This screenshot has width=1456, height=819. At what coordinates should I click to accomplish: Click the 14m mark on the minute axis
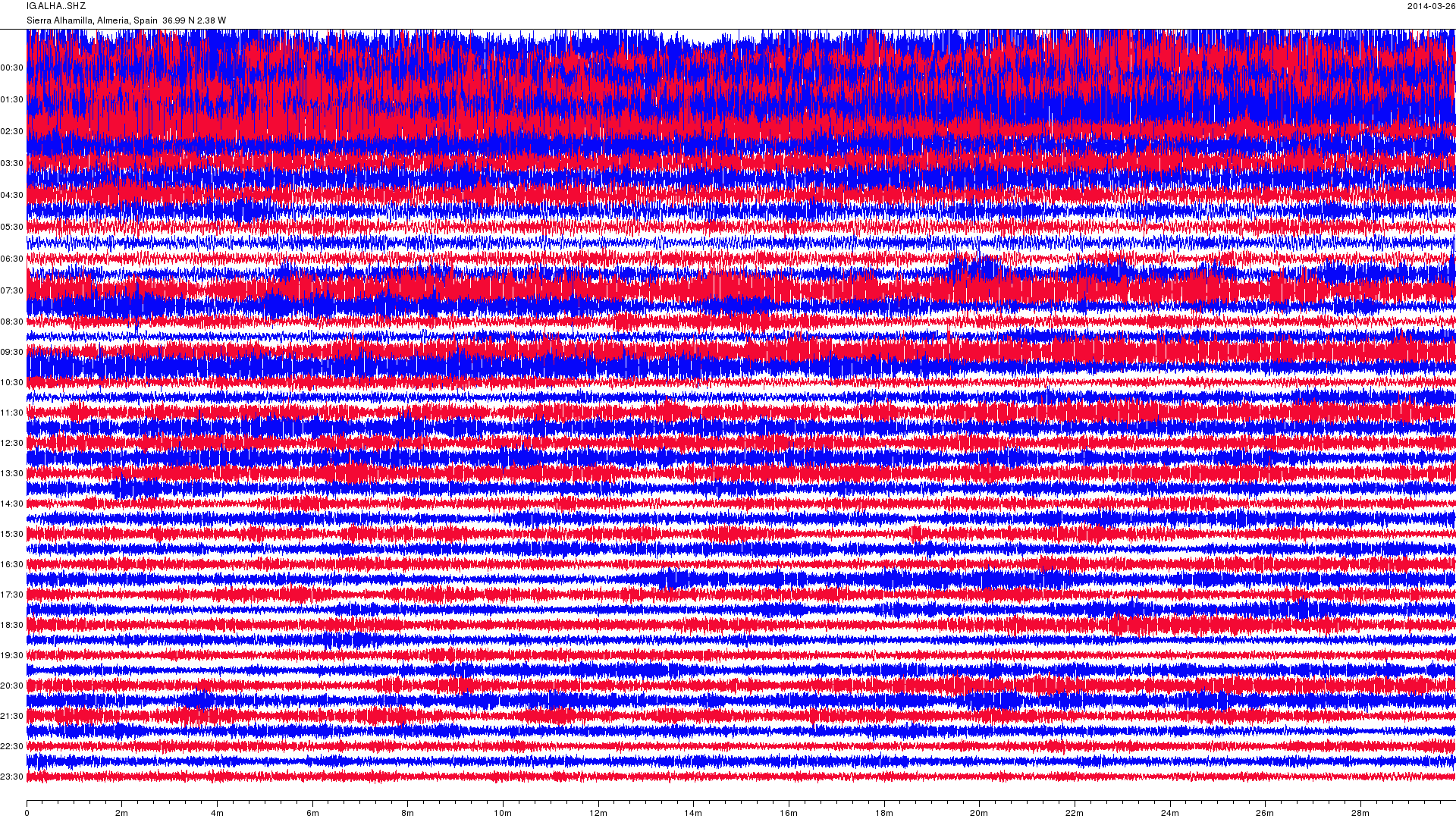click(x=693, y=813)
